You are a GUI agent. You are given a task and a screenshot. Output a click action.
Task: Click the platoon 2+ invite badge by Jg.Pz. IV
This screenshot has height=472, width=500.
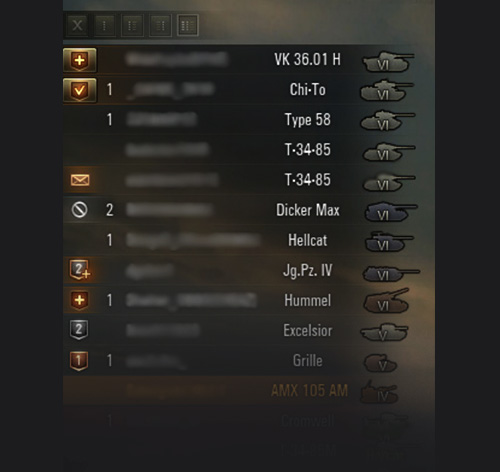coord(79,270)
